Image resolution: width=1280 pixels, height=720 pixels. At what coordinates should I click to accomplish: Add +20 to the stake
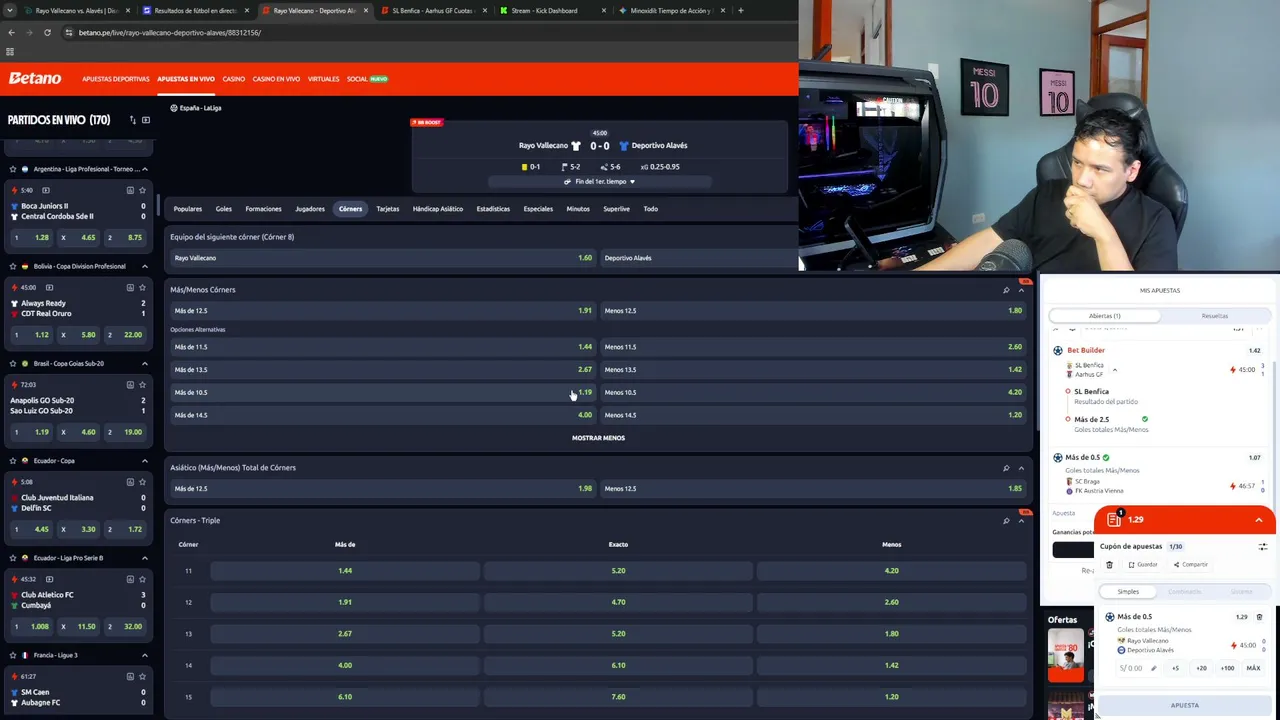[1201, 668]
